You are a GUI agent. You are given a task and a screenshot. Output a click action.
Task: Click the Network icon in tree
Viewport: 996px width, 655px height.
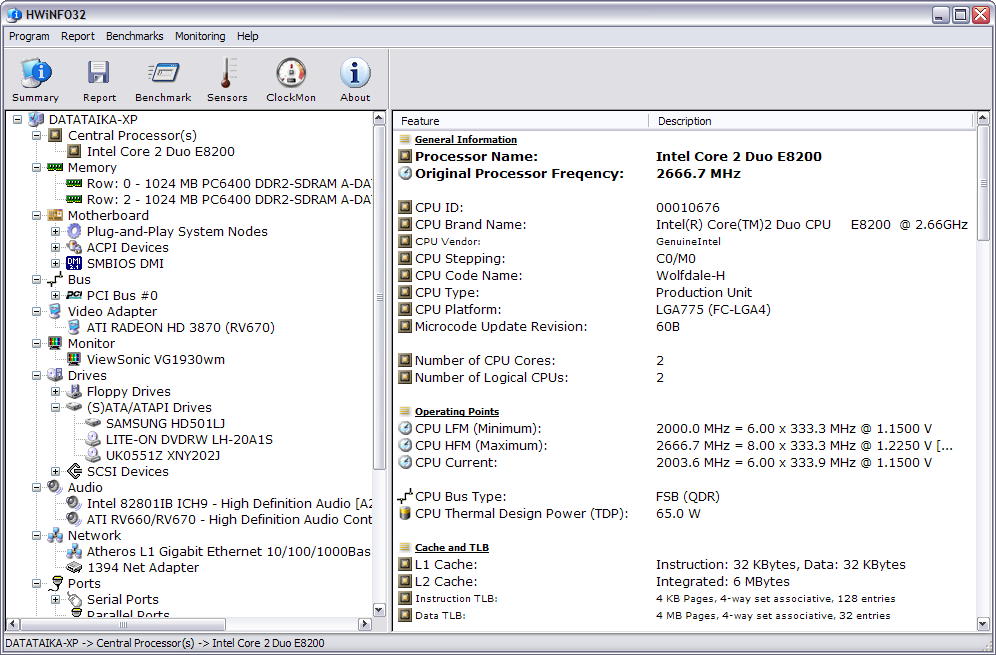[x=55, y=536]
